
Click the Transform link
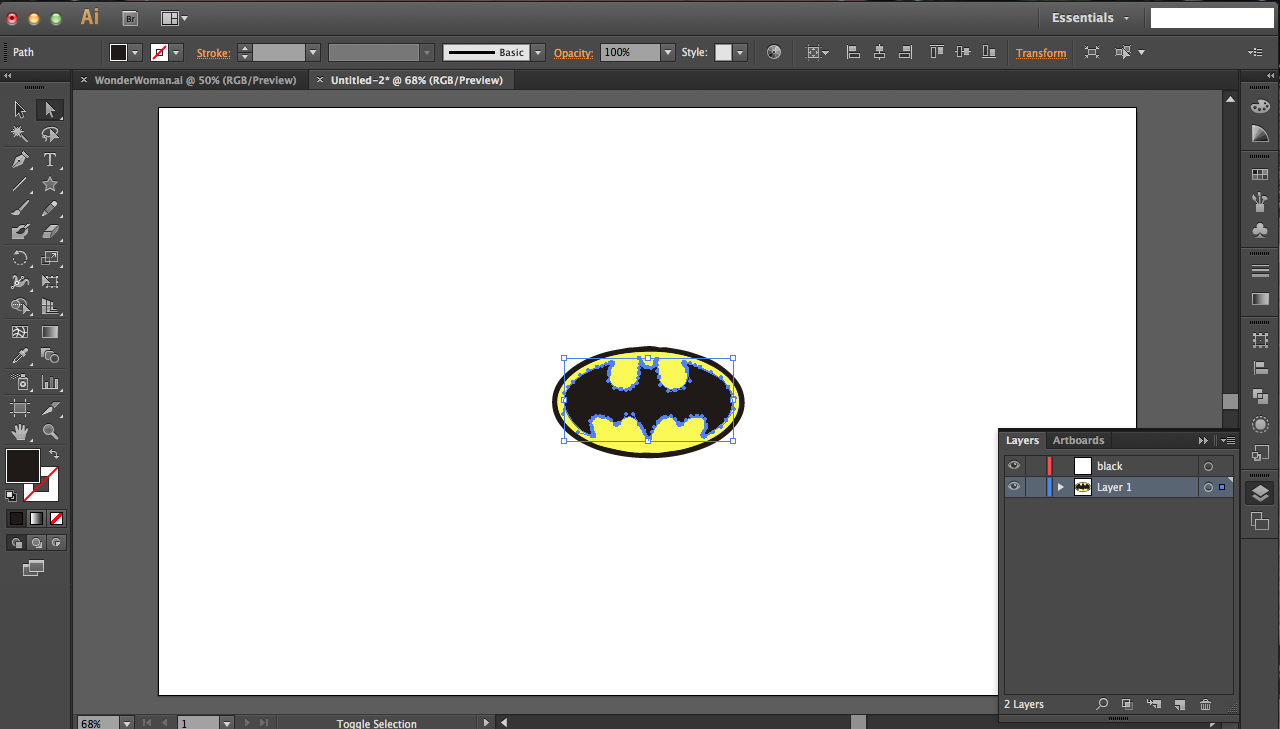tap(1041, 53)
